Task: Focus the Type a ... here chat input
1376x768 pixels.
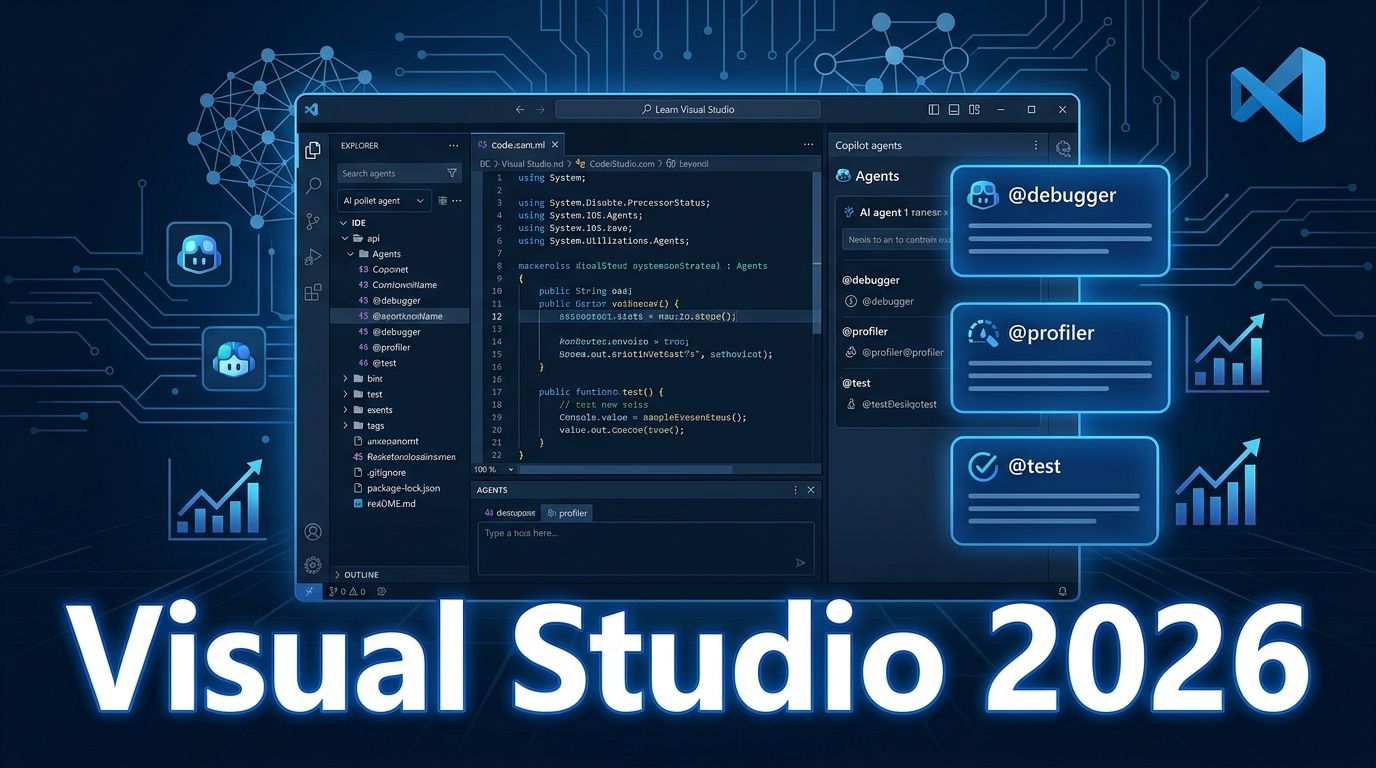Action: pos(646,548)
